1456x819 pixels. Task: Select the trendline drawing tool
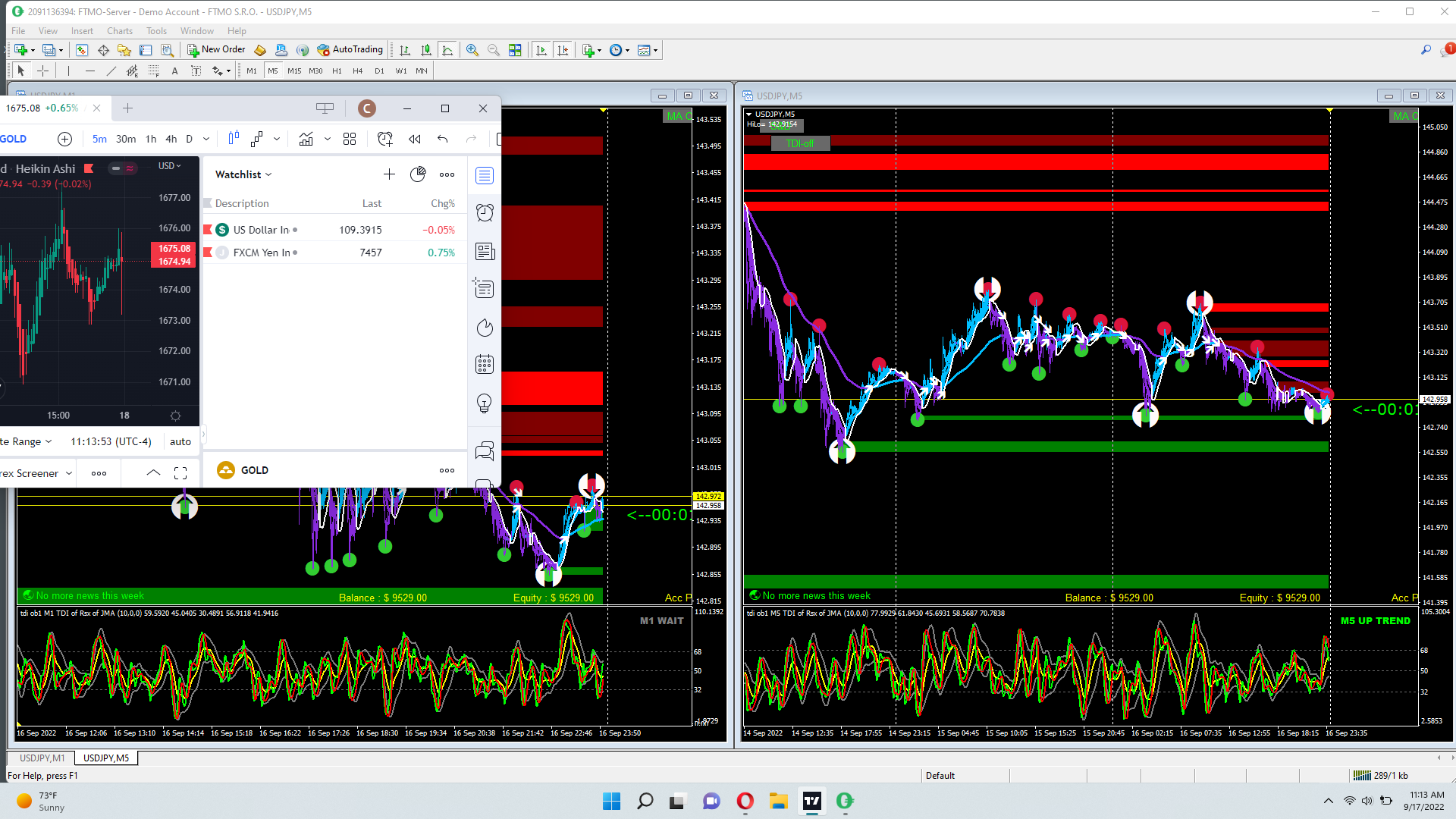click(111, 71)
